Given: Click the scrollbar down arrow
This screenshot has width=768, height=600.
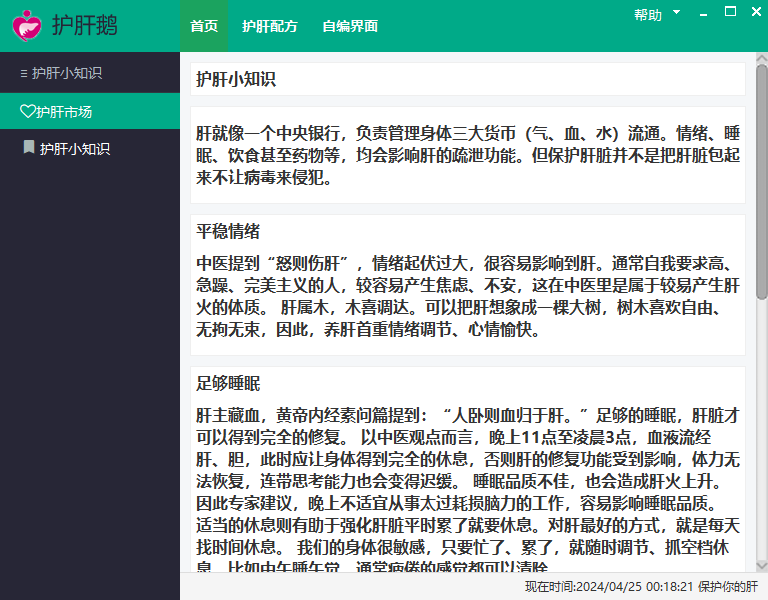Looking at the screenshot, I should (762, 566).
